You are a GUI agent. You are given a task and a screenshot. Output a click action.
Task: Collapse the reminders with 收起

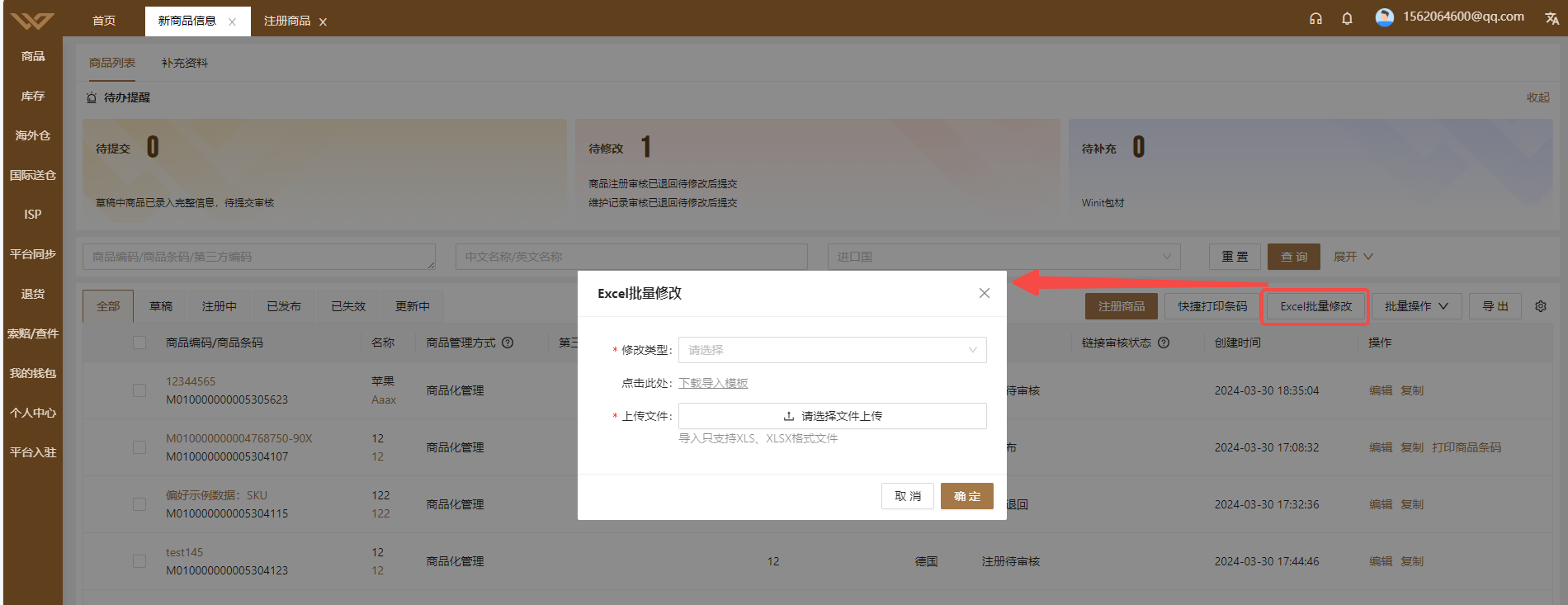pos(1537,97)
